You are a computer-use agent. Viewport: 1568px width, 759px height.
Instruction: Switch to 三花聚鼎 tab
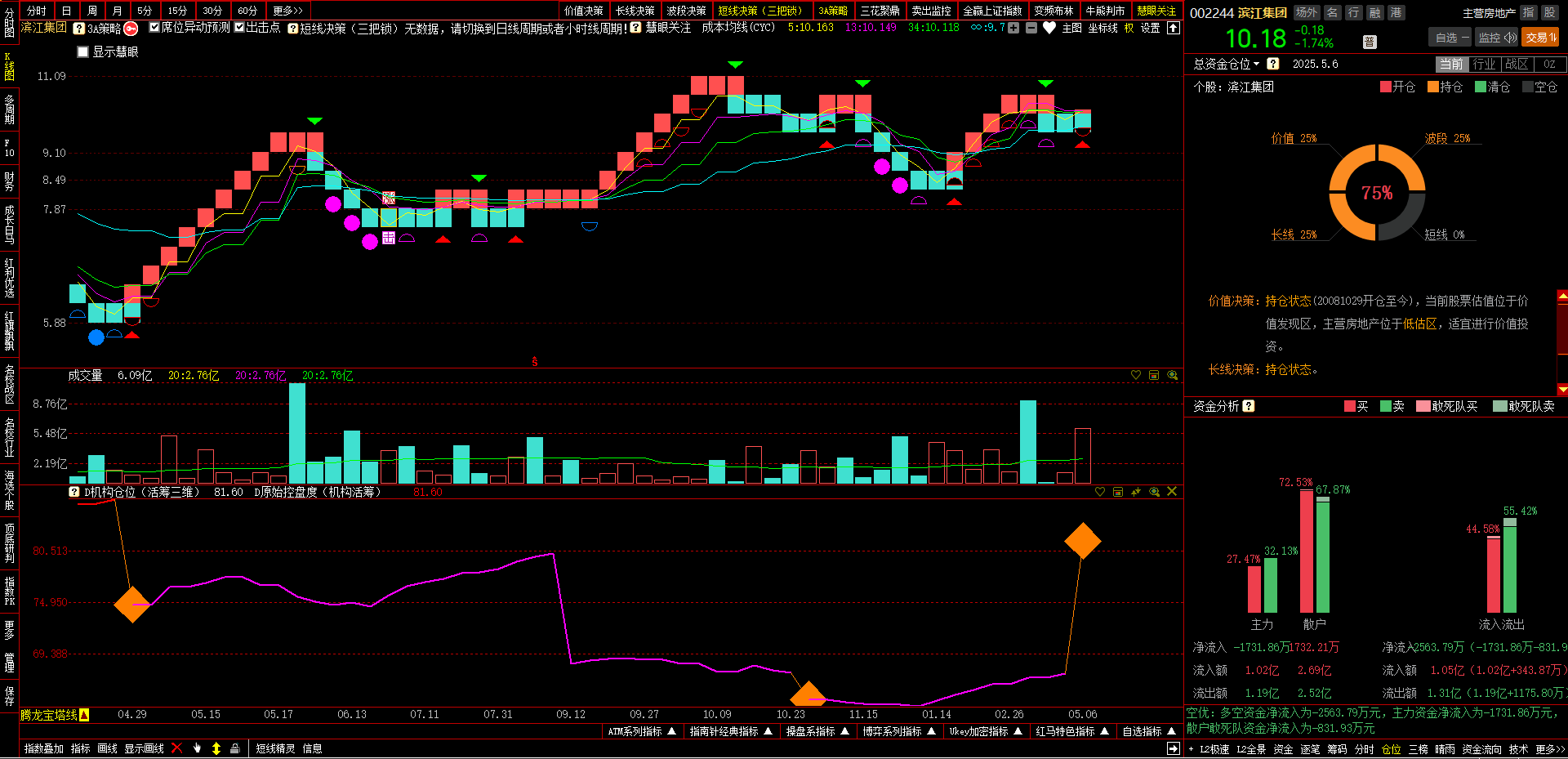tap(880, 11)
